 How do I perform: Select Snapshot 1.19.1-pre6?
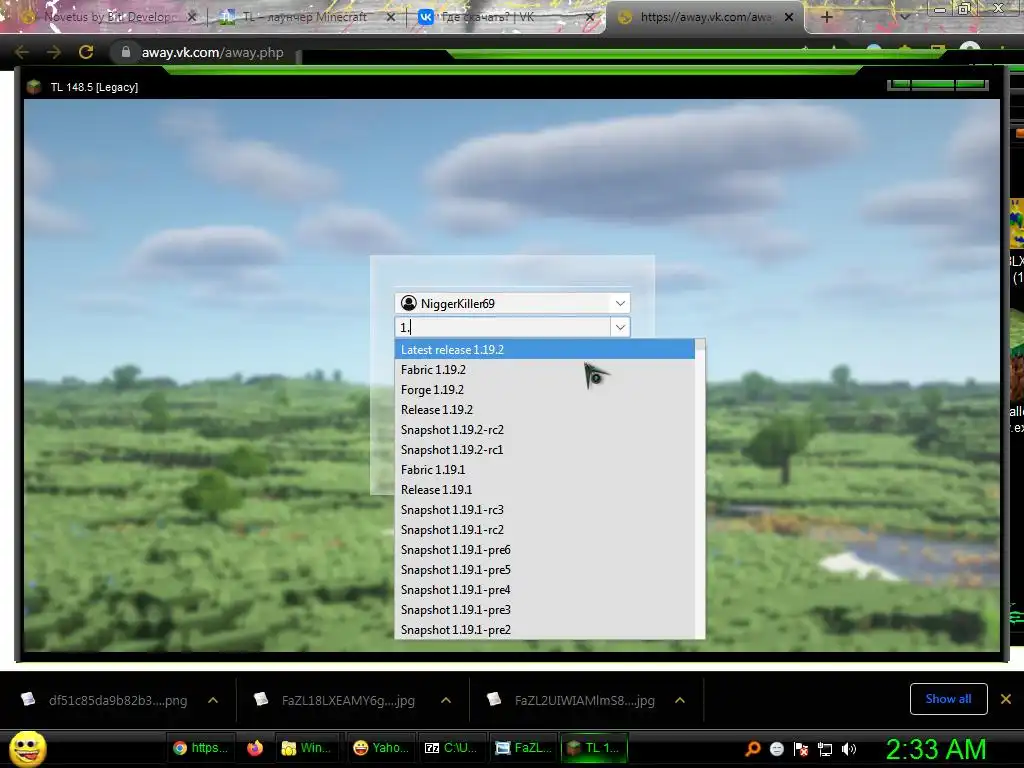545,550
